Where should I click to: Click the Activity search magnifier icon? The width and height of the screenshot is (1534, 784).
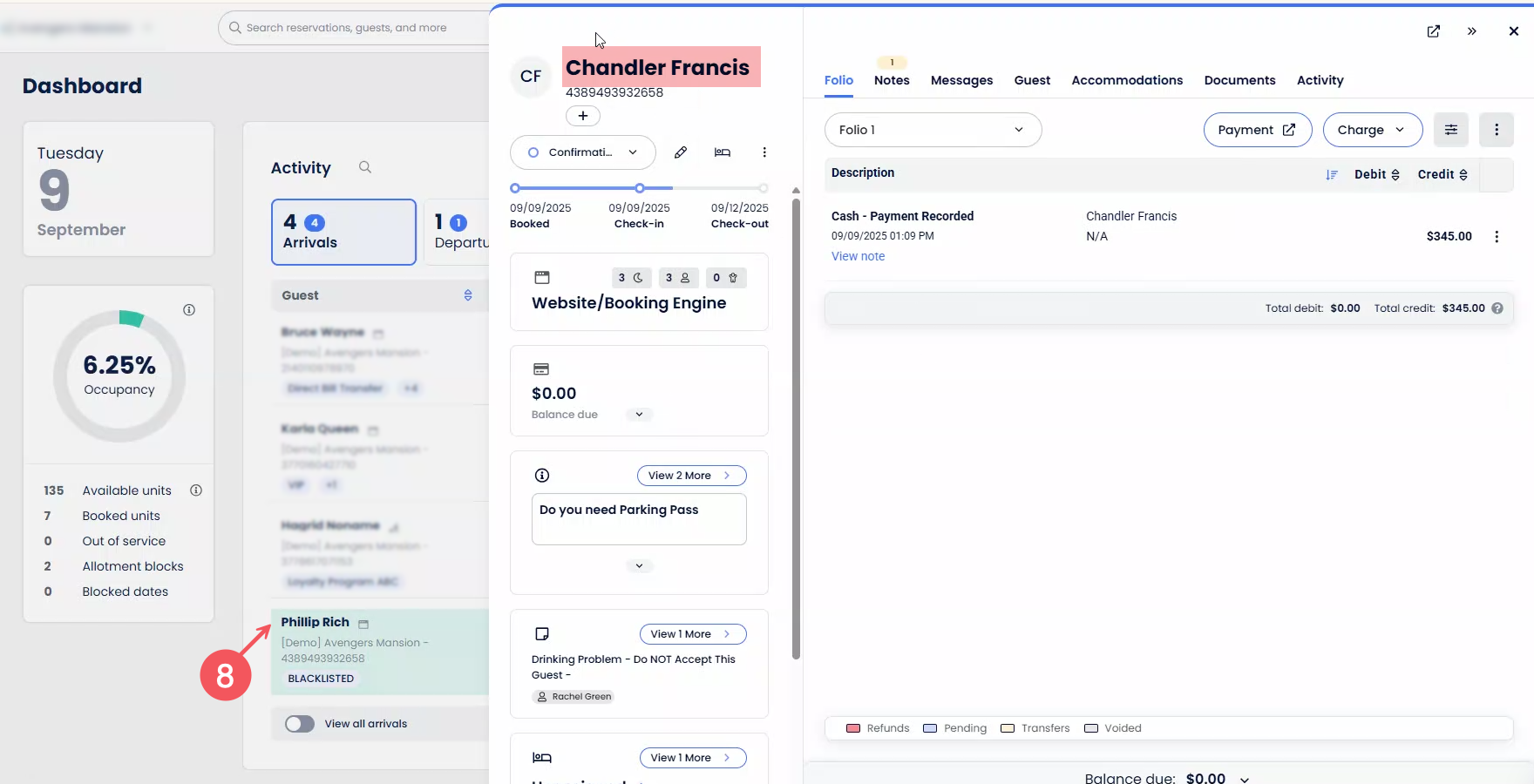point(365,167)
